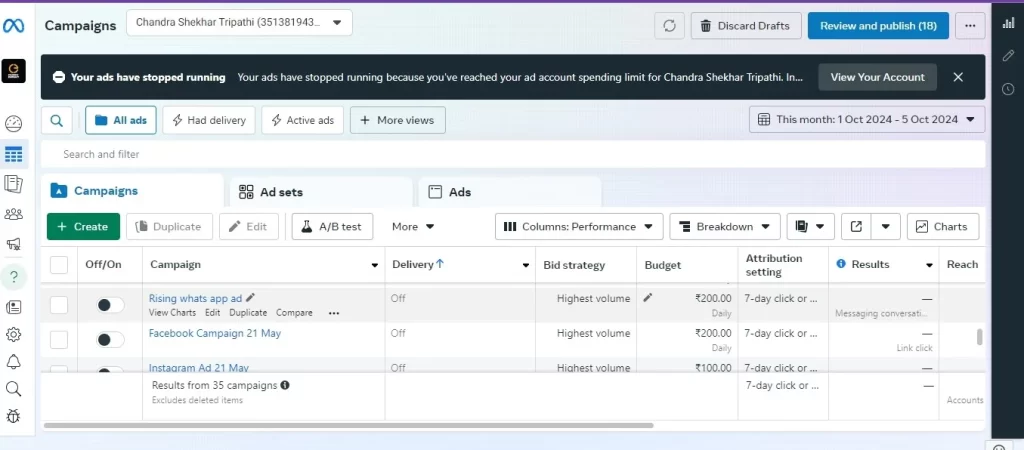Click the export share icon near Charts
1024x450 pixels.
click(856, 227)
